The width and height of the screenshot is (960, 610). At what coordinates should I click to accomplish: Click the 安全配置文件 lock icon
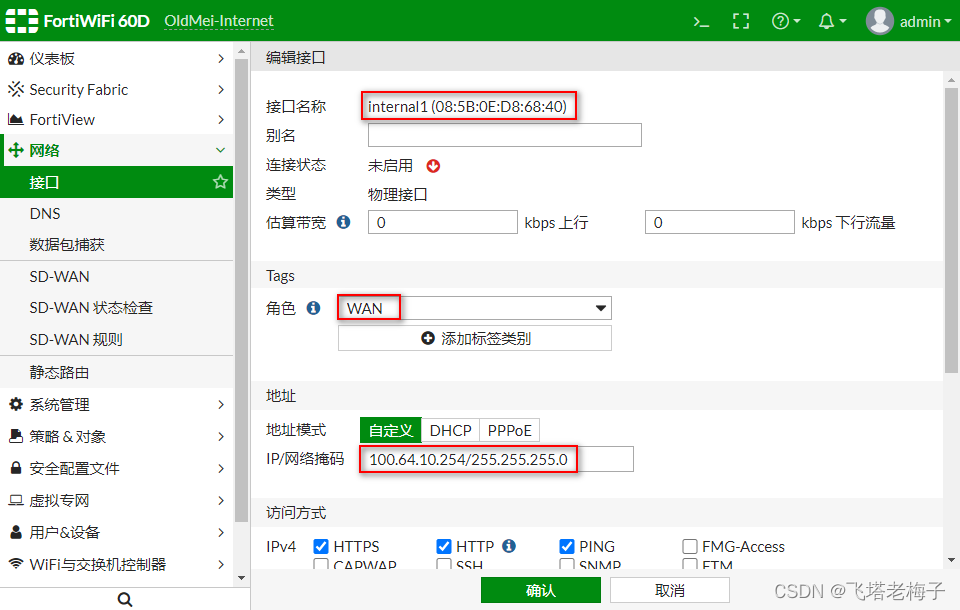click(x=16, y=468)
